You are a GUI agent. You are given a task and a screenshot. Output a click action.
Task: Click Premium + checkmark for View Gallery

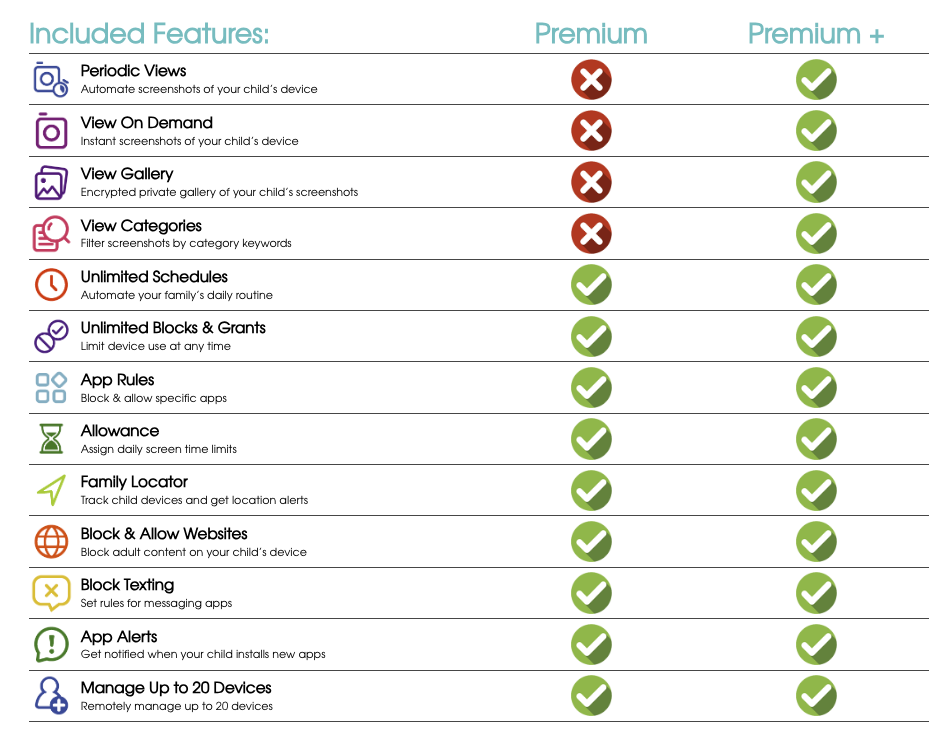tap(816, 183)
